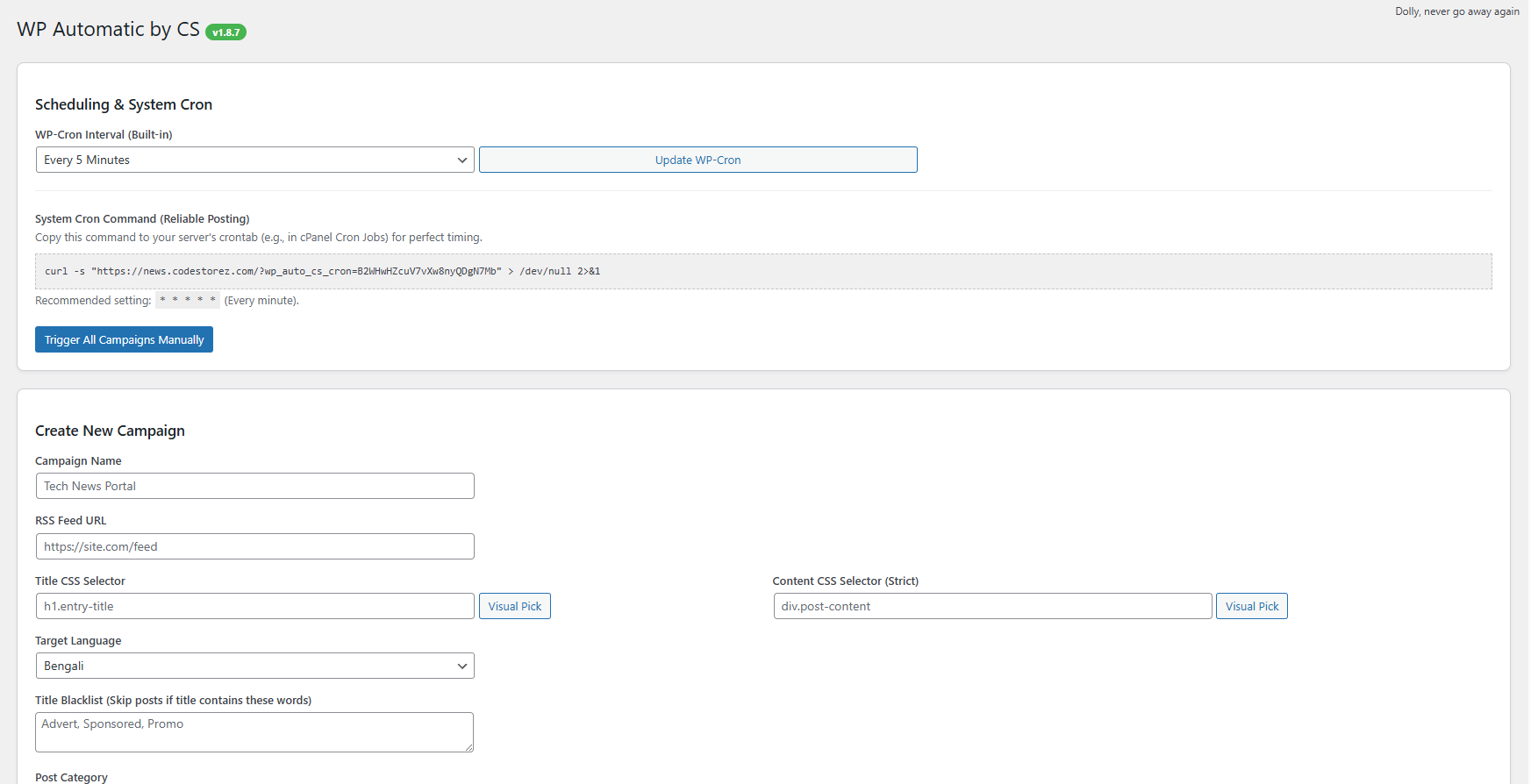Viewport: 1531px width, 784px height.
Task: Click the Title Blacklist textarea resize handle
Action: 469,748
